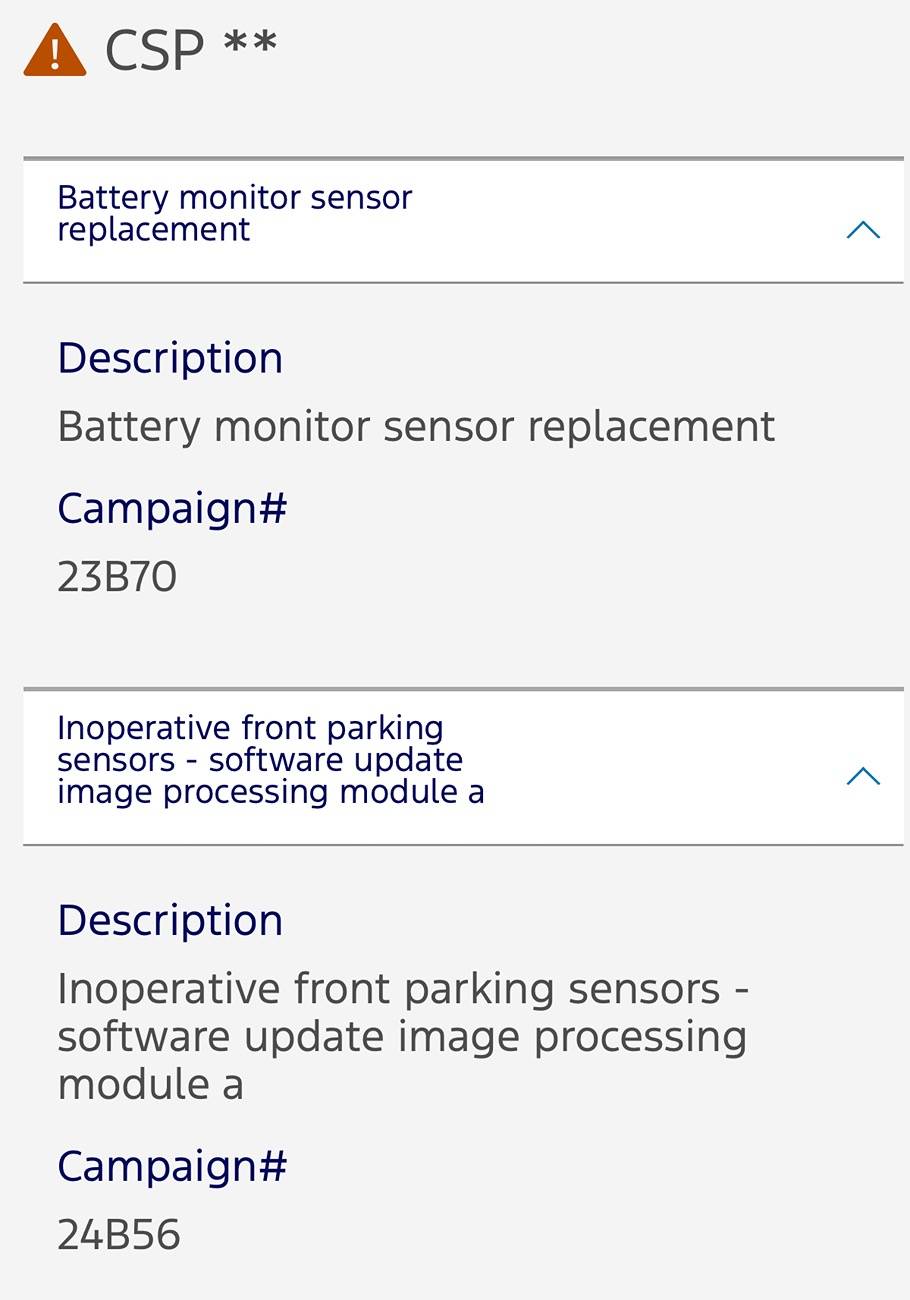Viewport: 910px width, 1300px height.
Task: Click the word 'replacement' in first header
Action: tap(153, 231)
